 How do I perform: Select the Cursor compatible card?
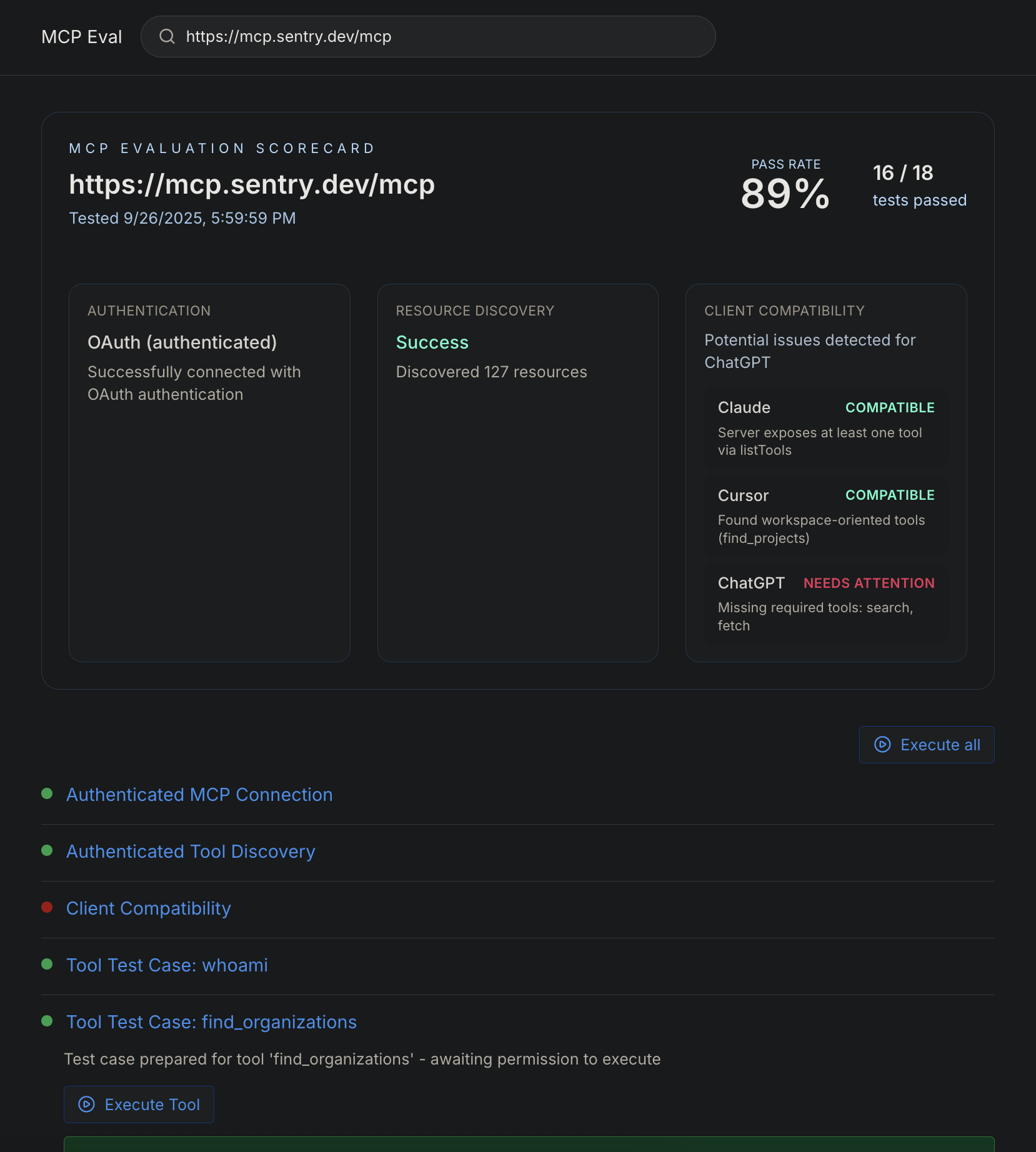[x=826, y=516]
